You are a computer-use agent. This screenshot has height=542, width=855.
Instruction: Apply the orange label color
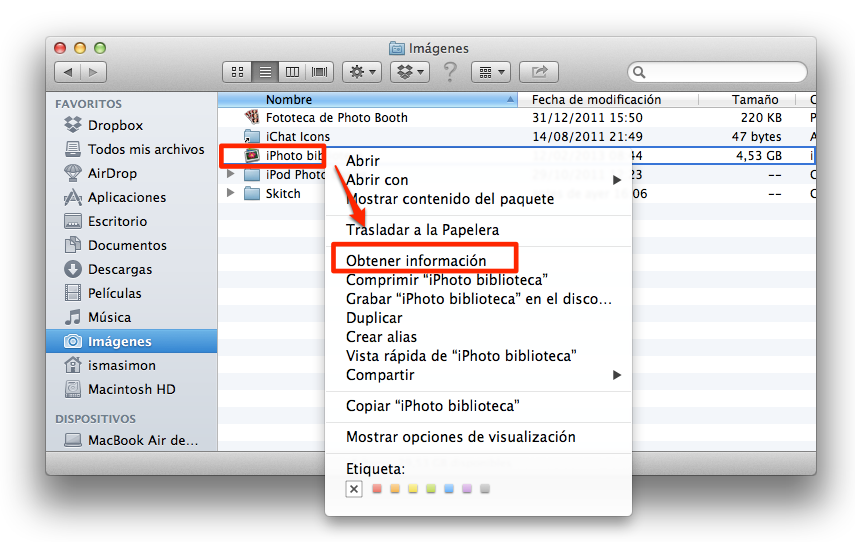point(395,489)
